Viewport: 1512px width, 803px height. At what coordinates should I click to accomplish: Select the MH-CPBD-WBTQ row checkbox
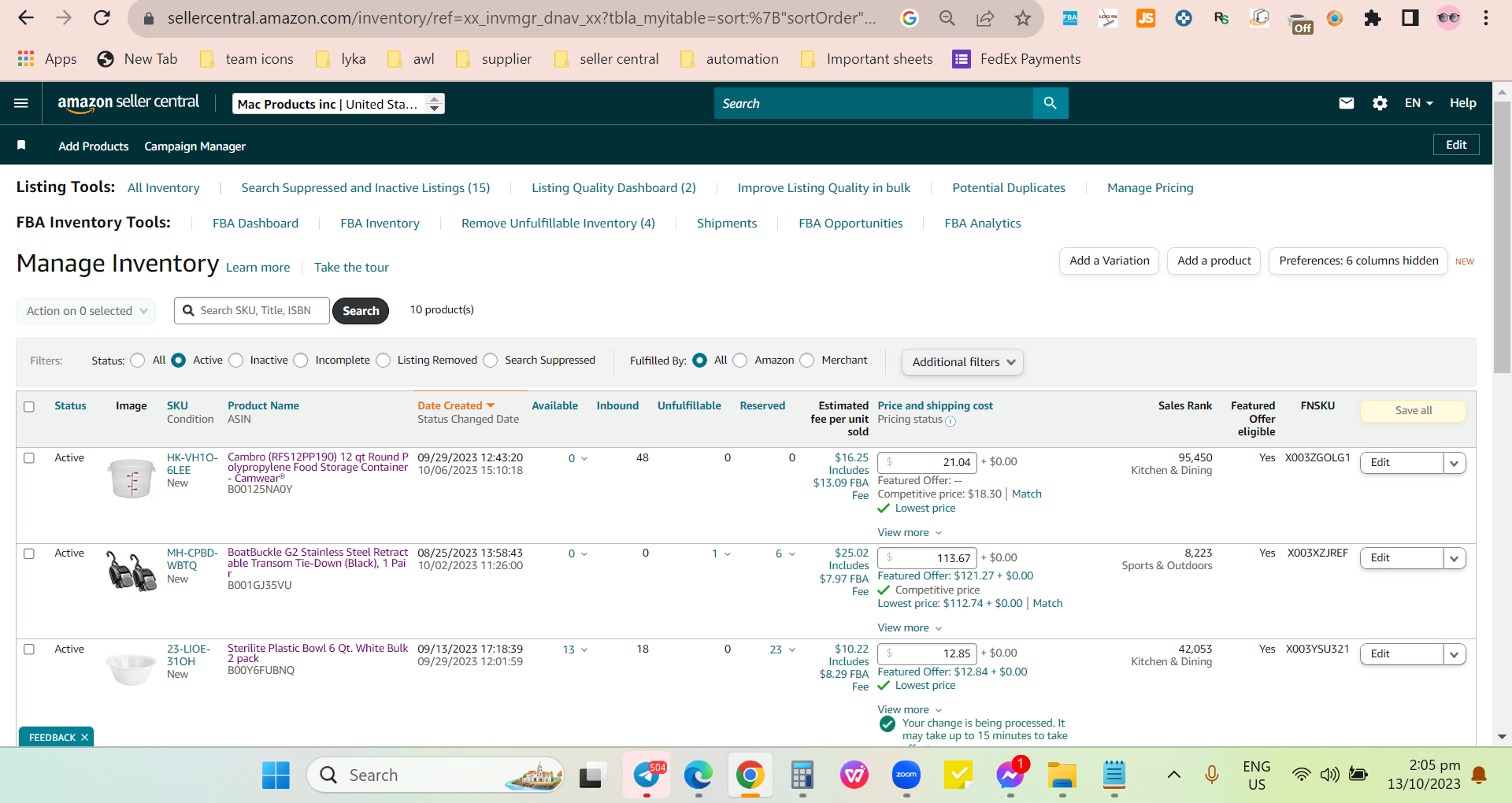29,553
